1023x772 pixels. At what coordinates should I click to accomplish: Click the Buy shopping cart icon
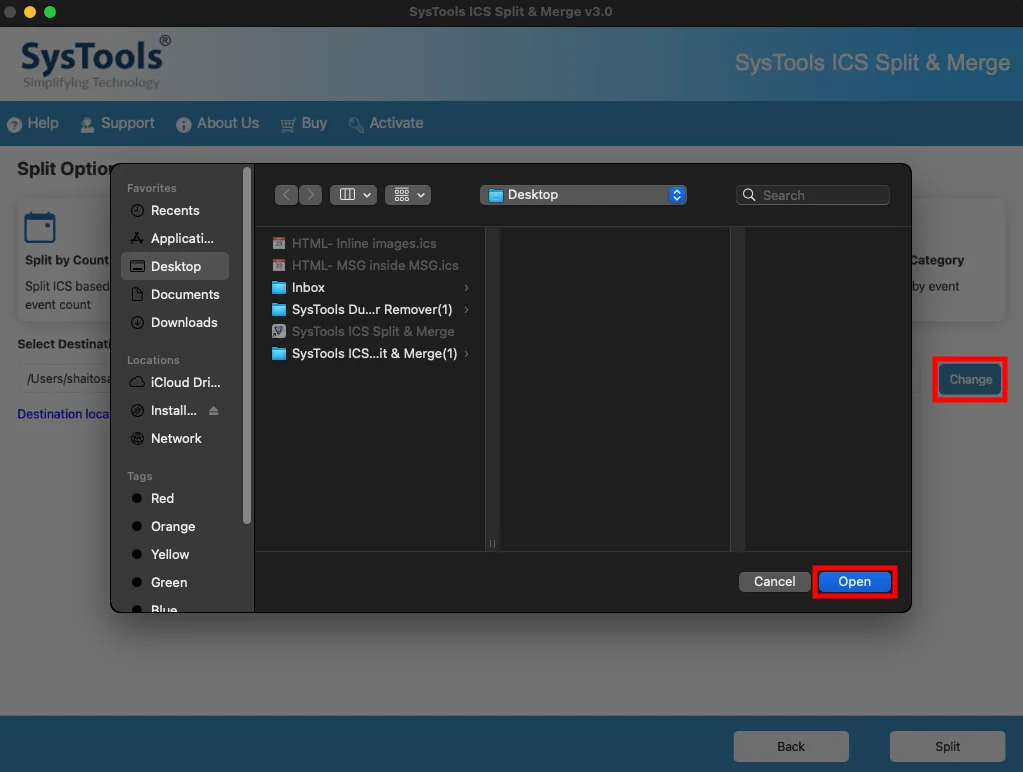(x=288, y=125)
